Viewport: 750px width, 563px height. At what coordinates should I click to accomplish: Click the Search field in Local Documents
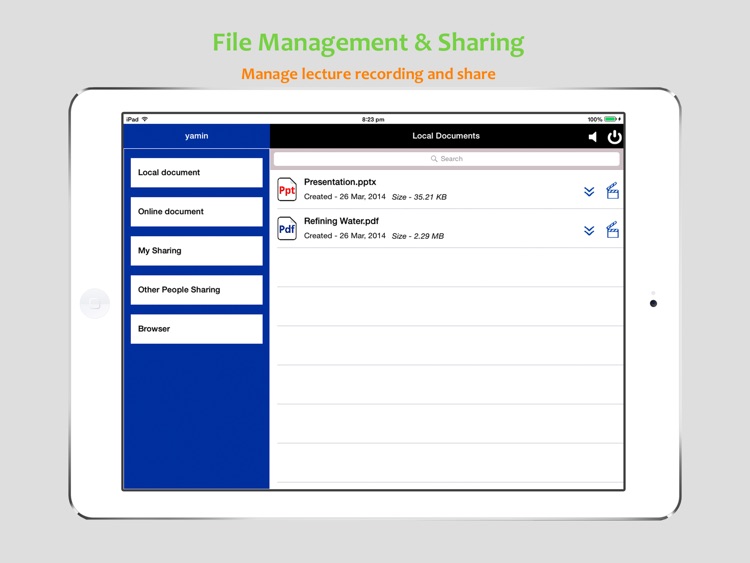[446, 159]
